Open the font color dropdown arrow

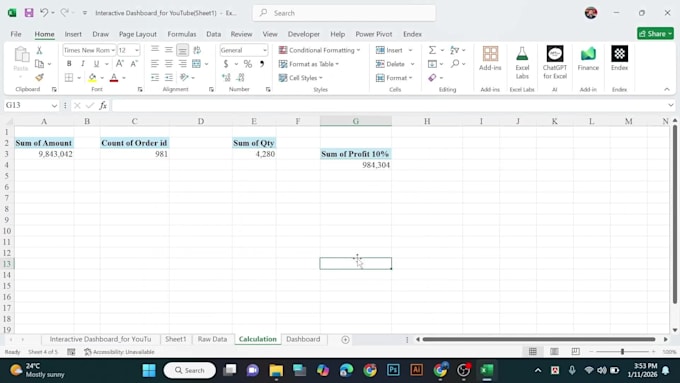(124, 78)
